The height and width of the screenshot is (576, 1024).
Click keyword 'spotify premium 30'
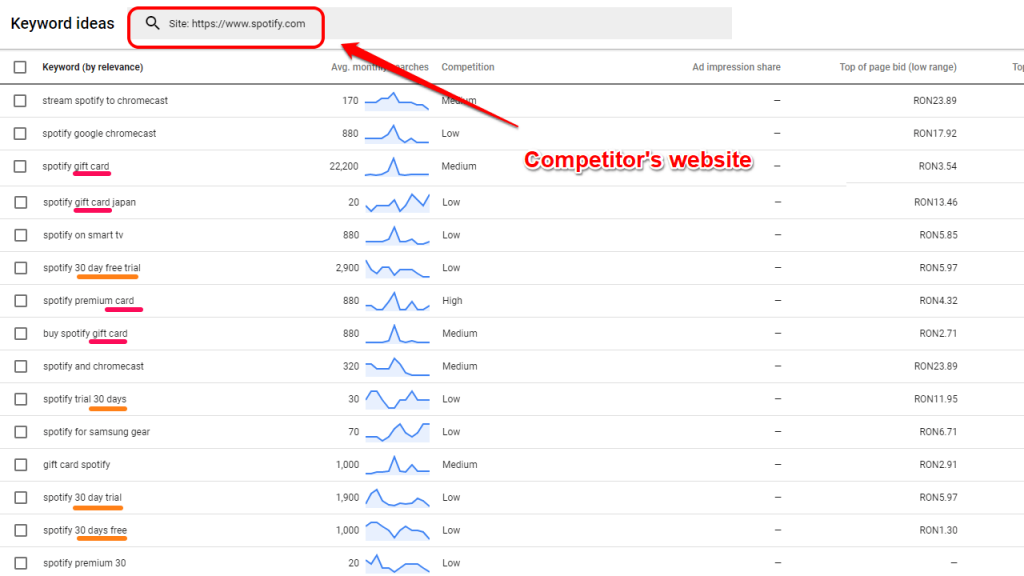pos(84,563)
